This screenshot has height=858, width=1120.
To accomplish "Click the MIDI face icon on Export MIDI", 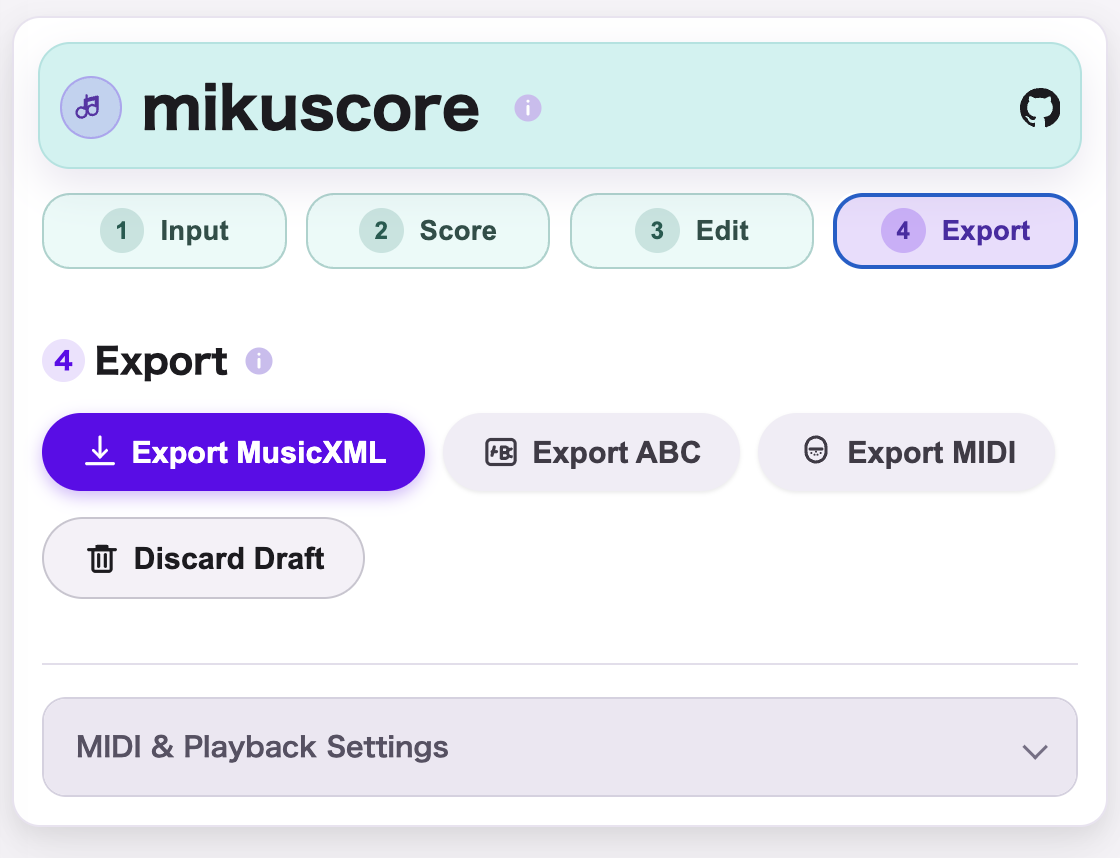I will [x=817, y=452].
